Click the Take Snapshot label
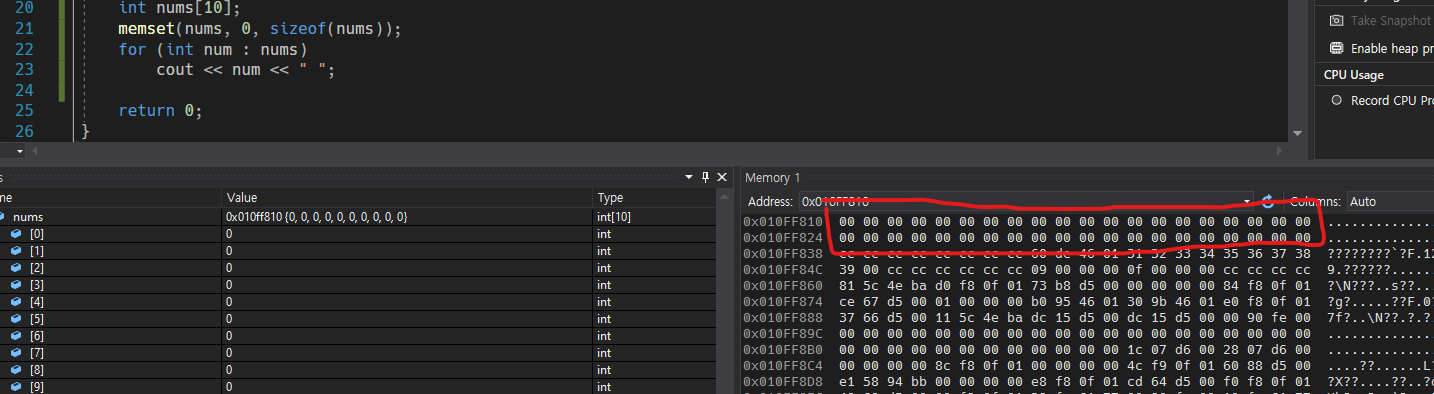This screenshot has height=394, width=1434. 1392,20
